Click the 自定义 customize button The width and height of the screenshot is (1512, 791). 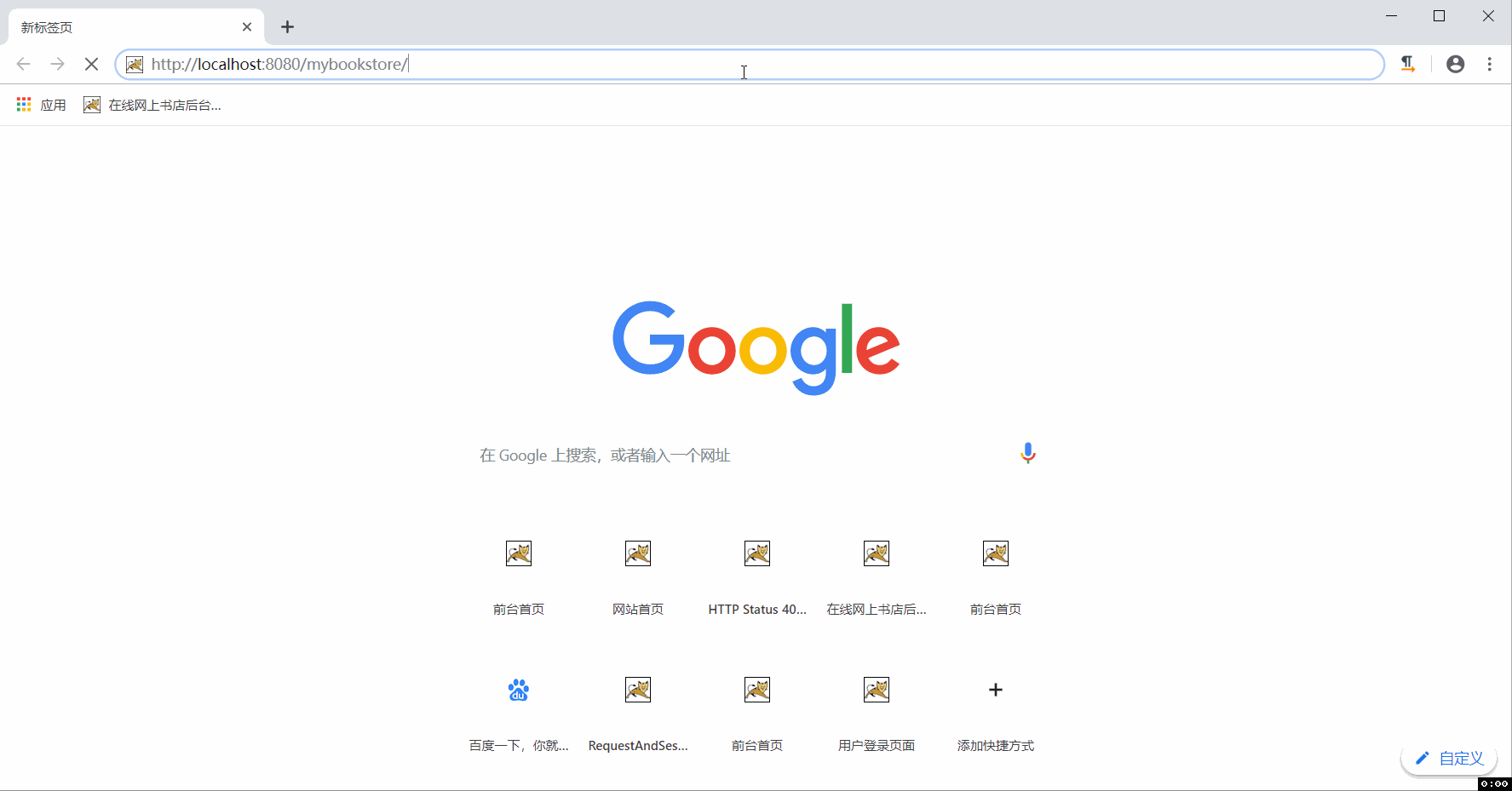[1449, 758]
